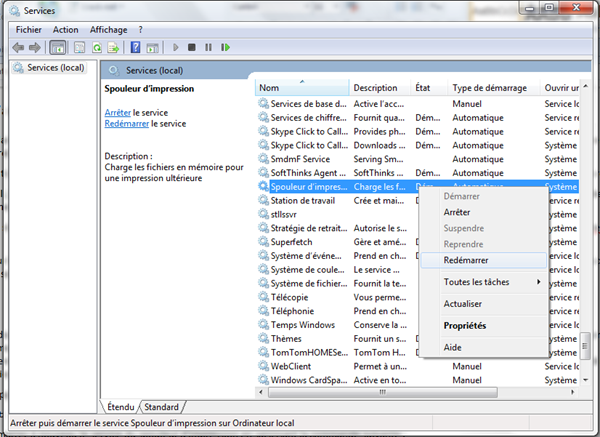The width and height of the screenshot is (600, 437).
Task: Choose Redémarrer in the context menu
Action: [465, 259]
